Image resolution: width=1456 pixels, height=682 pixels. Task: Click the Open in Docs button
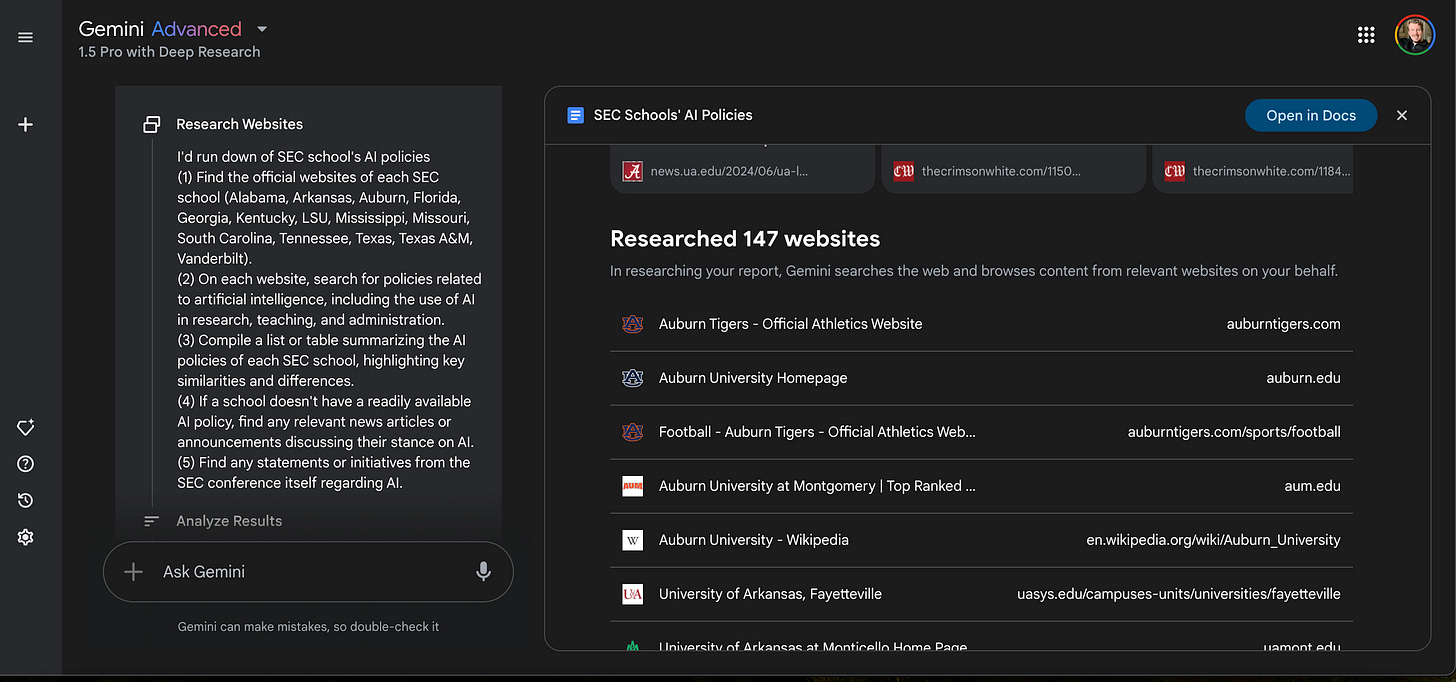pyautogui.click(x=1311, y=115)
